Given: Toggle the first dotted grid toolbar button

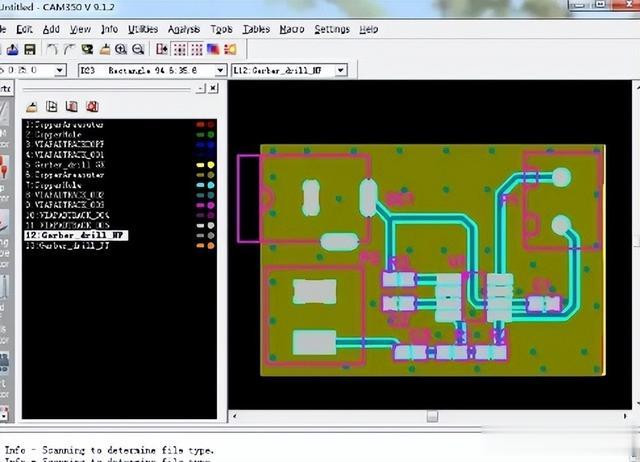Looking at the screenshot, I should point(180,49).
